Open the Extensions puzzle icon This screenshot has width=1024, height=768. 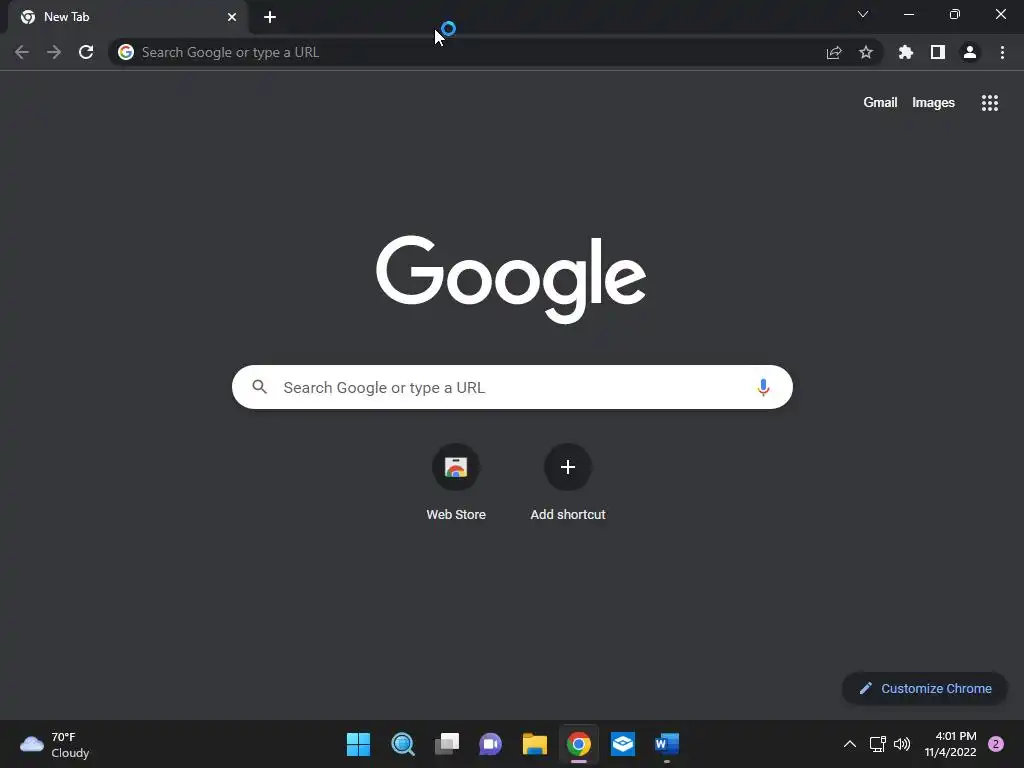point(906,52)
